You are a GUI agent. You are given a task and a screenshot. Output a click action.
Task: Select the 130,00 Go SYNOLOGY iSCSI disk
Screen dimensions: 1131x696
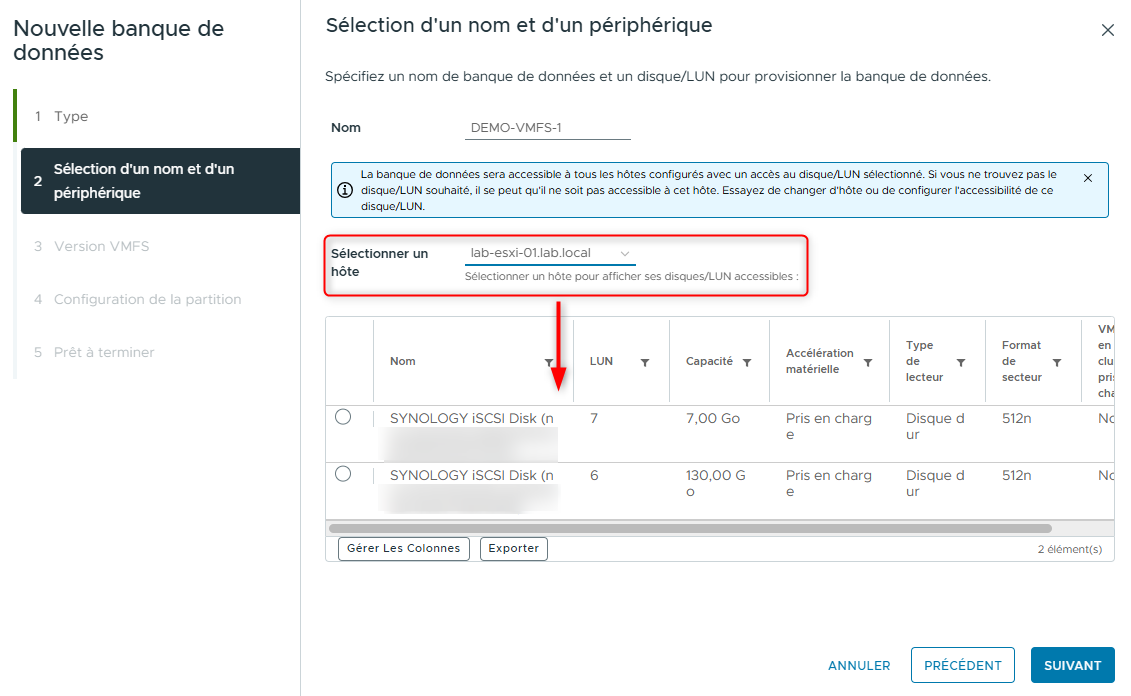[x=345, y=476]
